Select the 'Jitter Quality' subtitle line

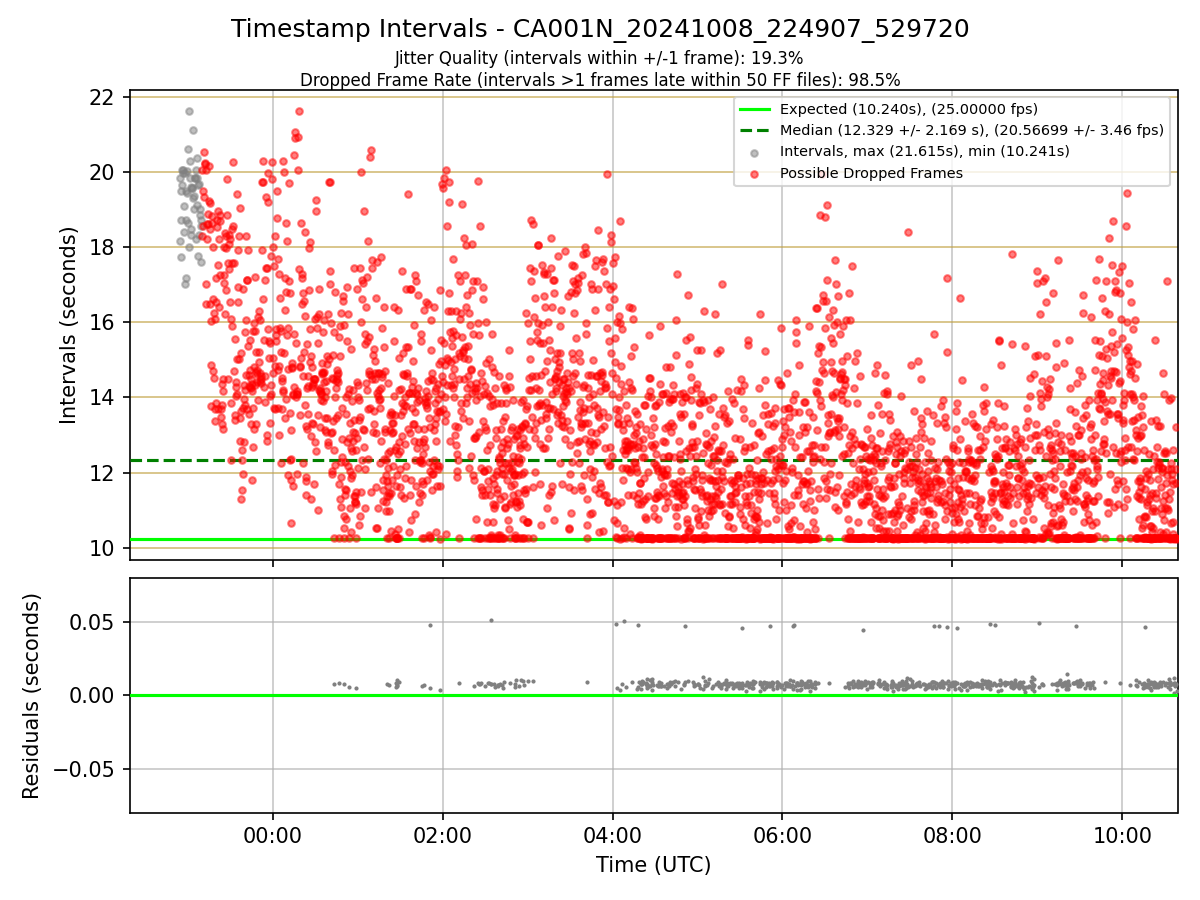tap(599, 58)
